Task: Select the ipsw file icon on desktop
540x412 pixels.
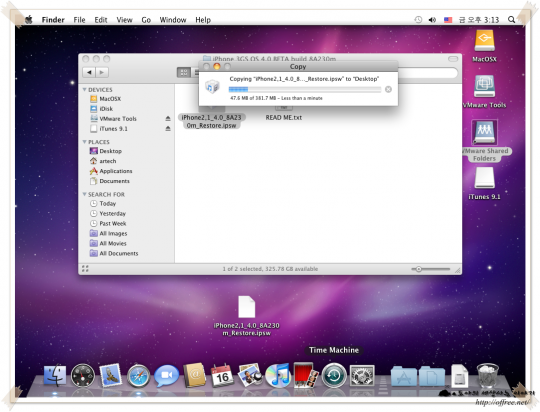Action: 247,307
